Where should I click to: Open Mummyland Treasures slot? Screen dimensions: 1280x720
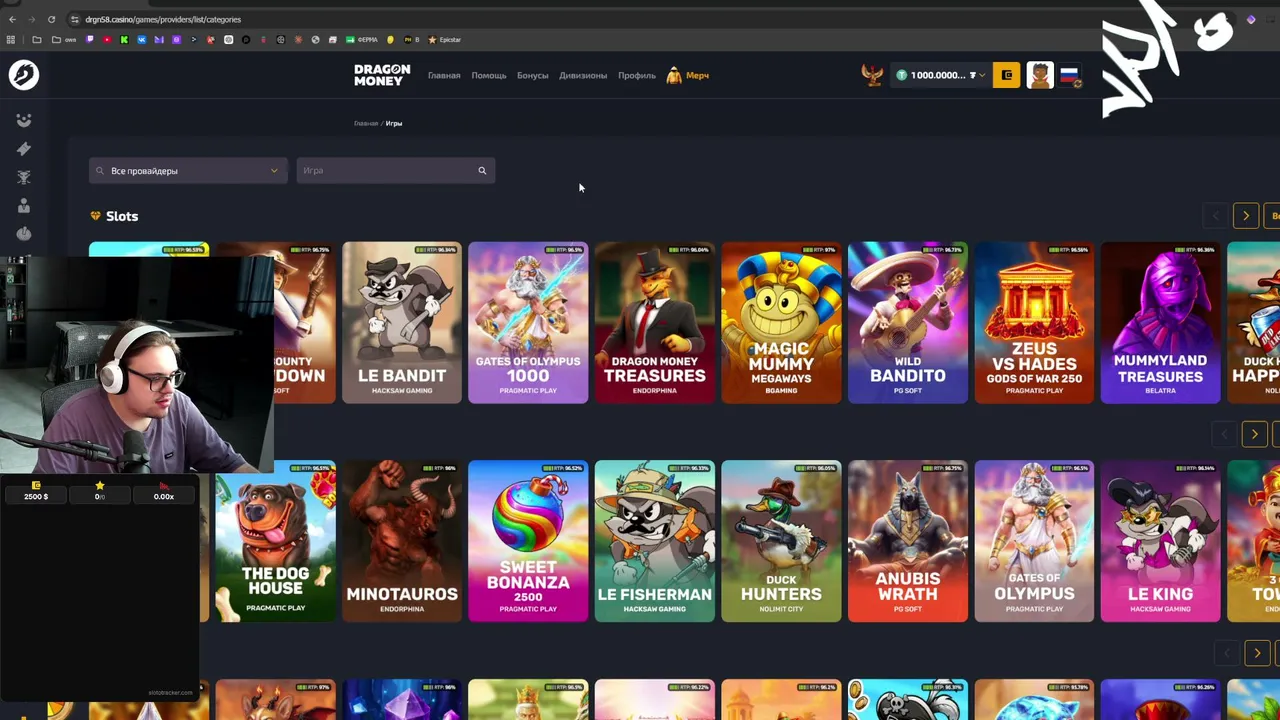1161,323
